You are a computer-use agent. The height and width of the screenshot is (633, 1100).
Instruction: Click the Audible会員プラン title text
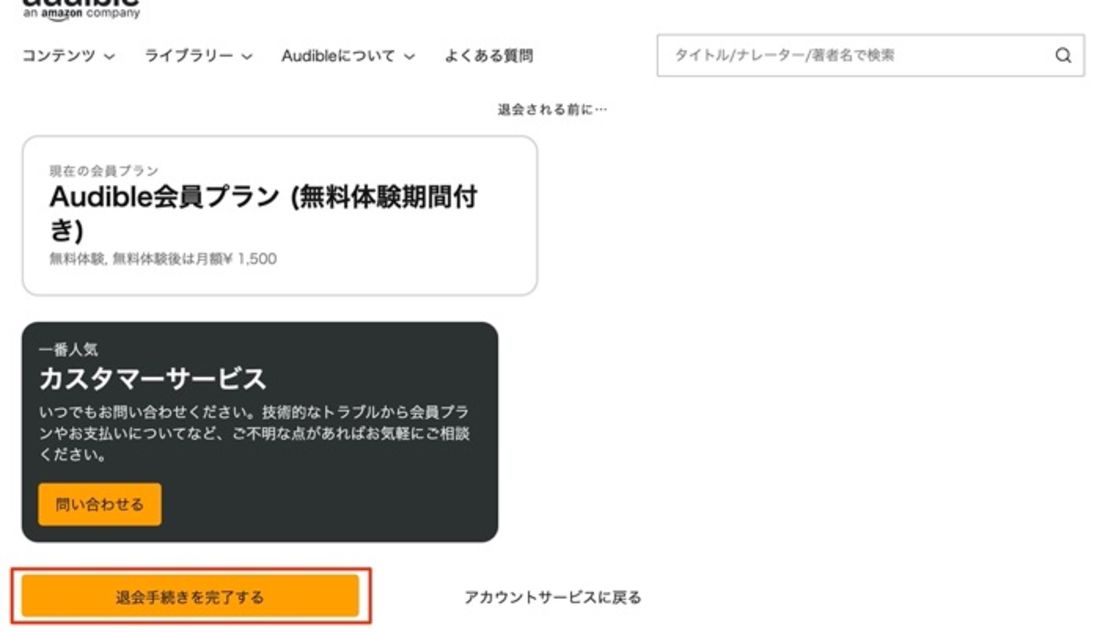click(x=264, y=212)
